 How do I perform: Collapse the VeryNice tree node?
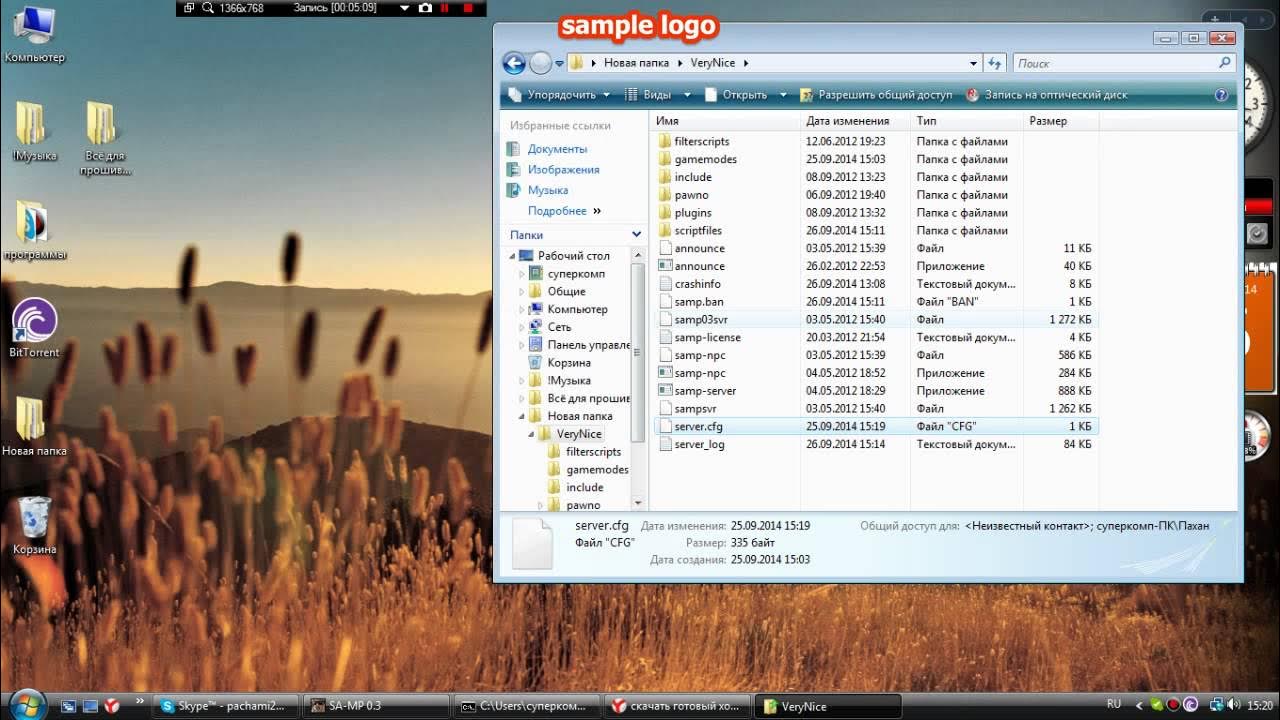(x=531, y=434)
